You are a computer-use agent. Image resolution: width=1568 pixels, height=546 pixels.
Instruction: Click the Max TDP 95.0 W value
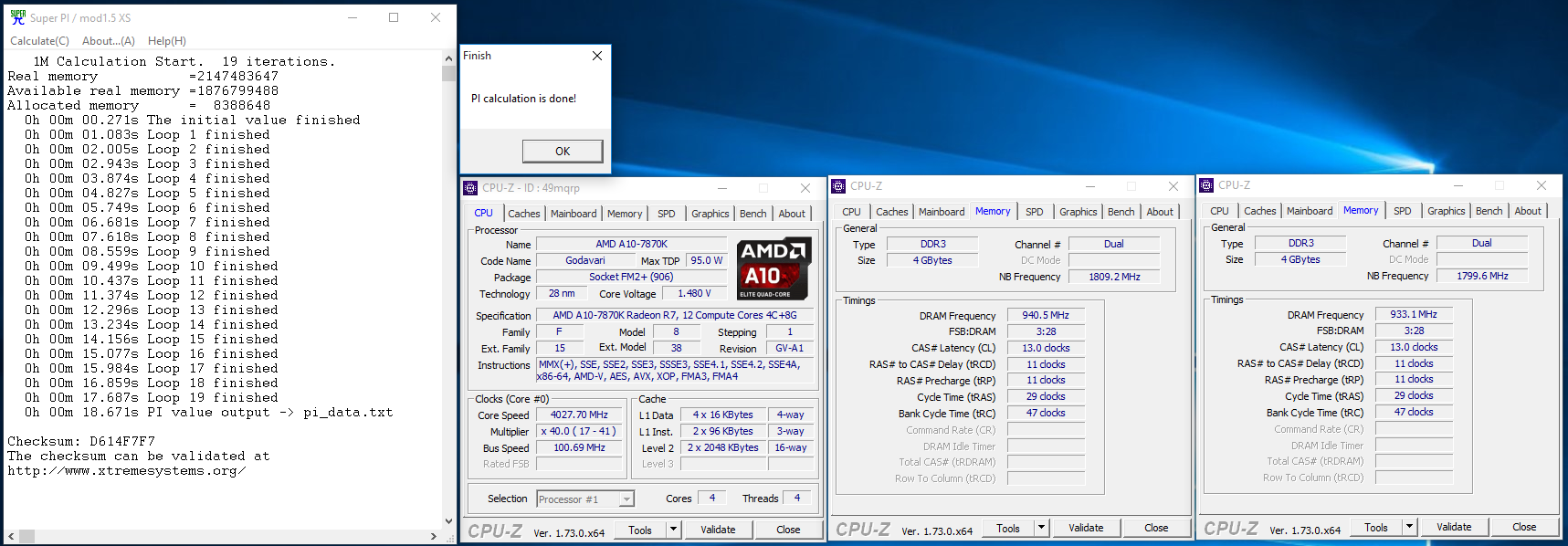click(x=707, y=260)
